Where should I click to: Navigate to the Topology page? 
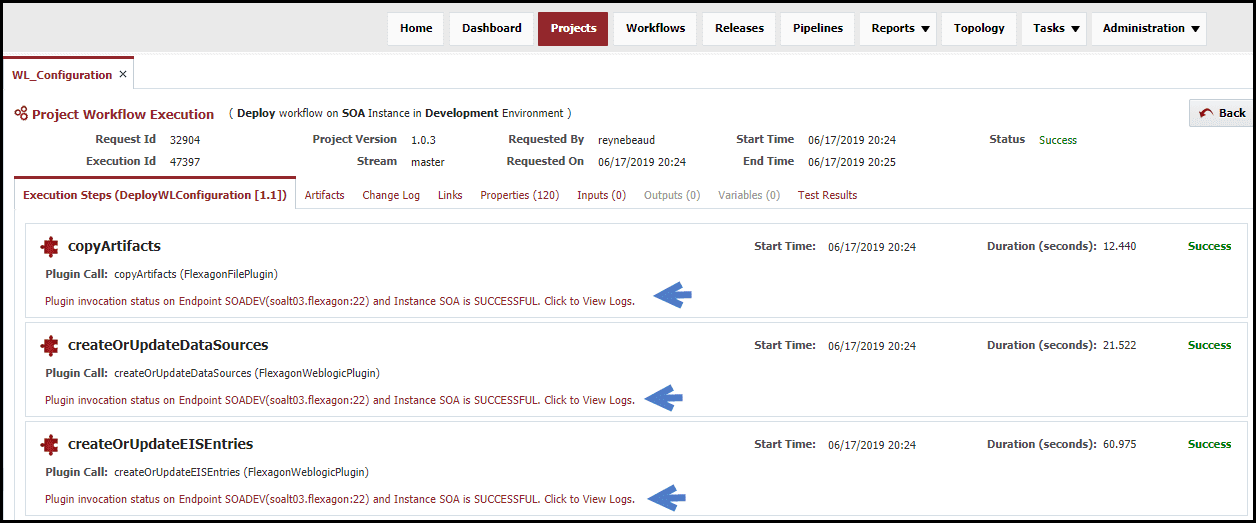[x=979, y=28]
